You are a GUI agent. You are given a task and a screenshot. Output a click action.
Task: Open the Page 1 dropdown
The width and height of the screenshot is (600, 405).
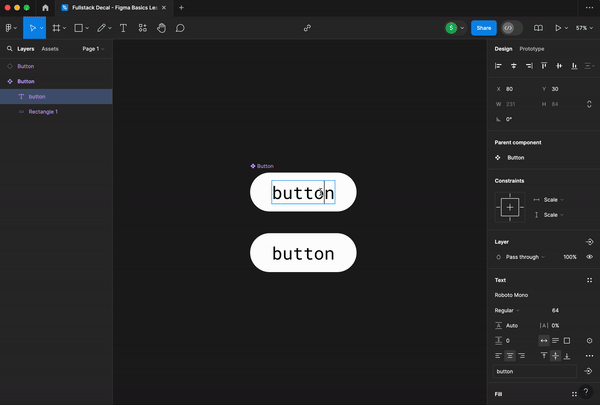coord(93,49)
